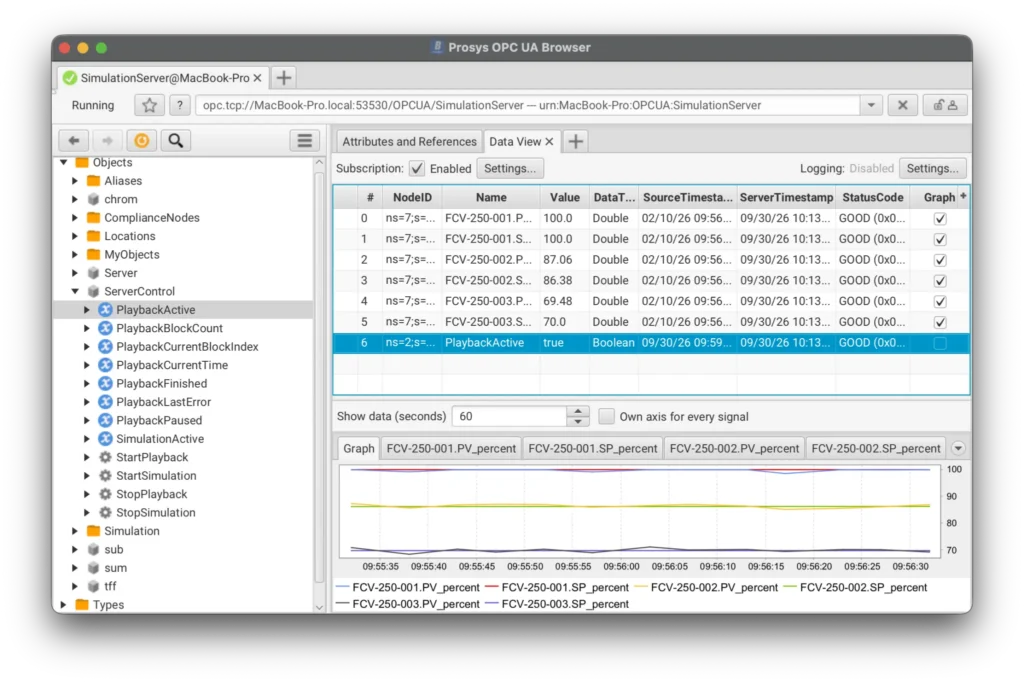1024x682 pixels.
Task: Expand the PlaybackCurrentTime node
Action: coord(87,365)
